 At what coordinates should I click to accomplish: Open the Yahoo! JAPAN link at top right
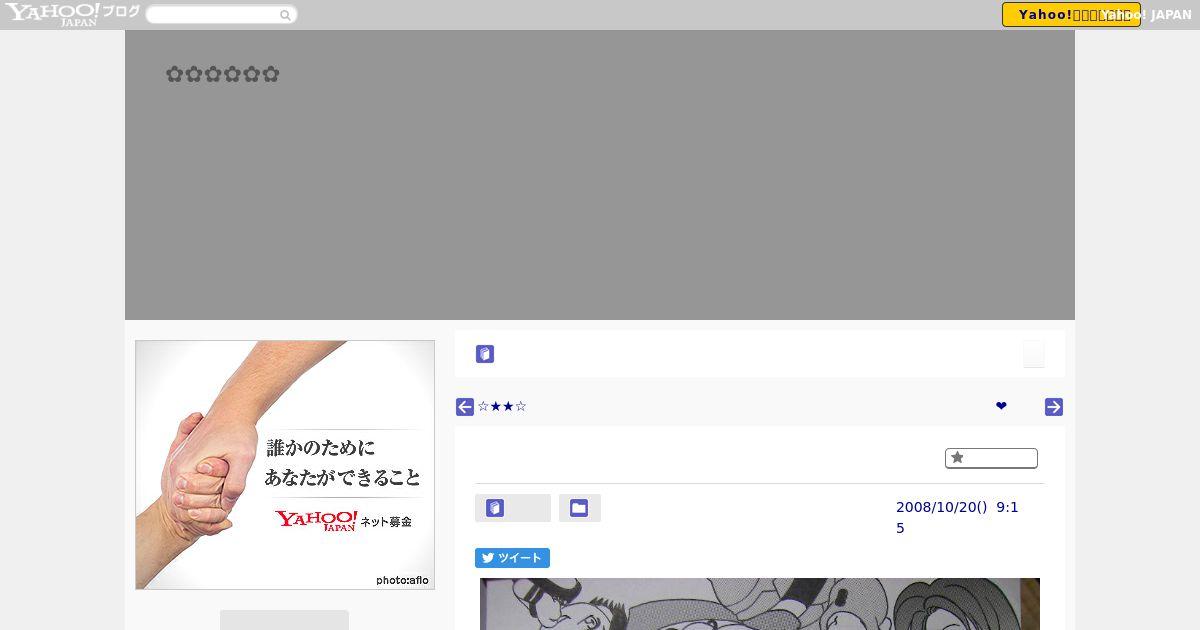[1146, 15]
